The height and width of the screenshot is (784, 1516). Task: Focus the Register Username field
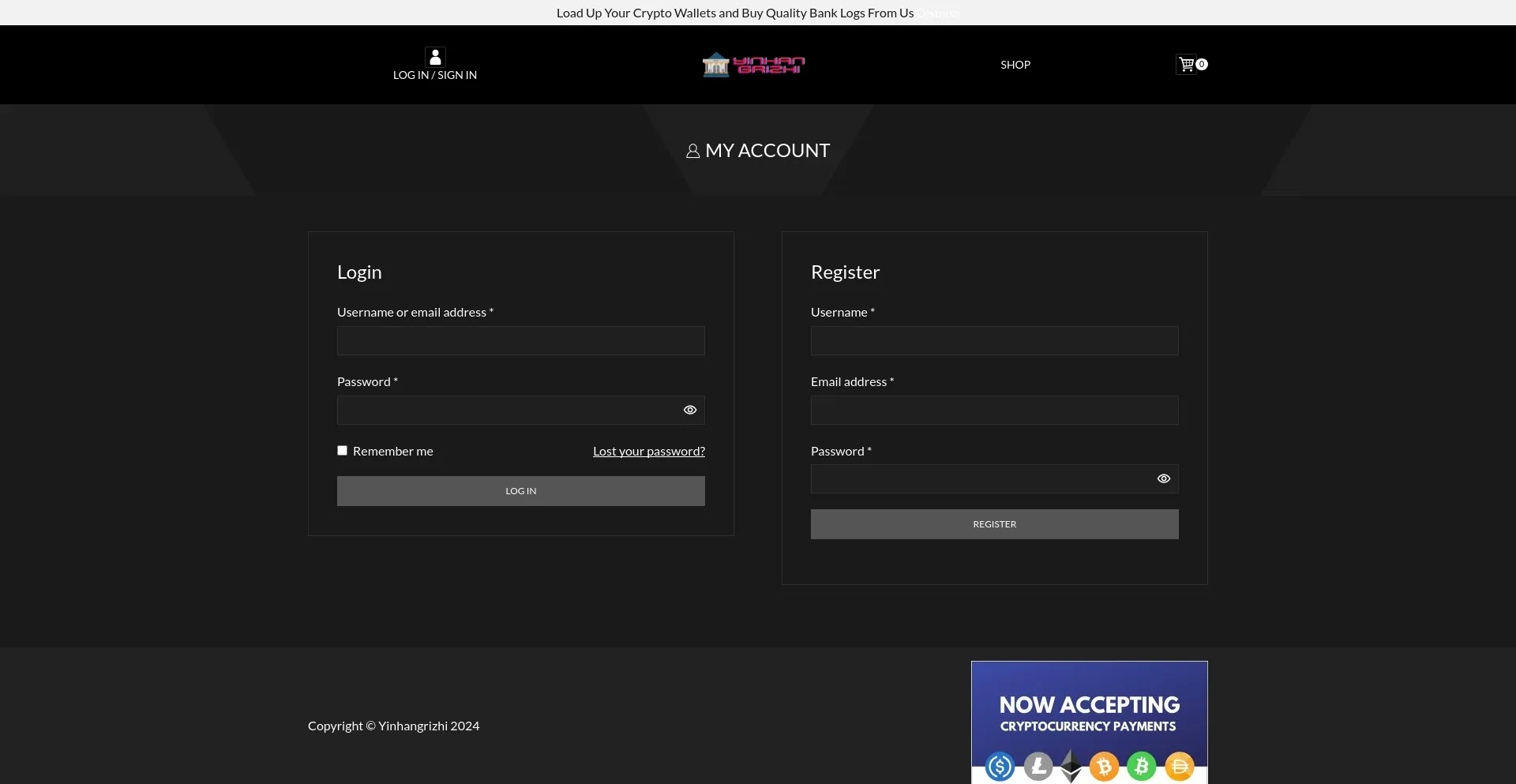point(995,340)
